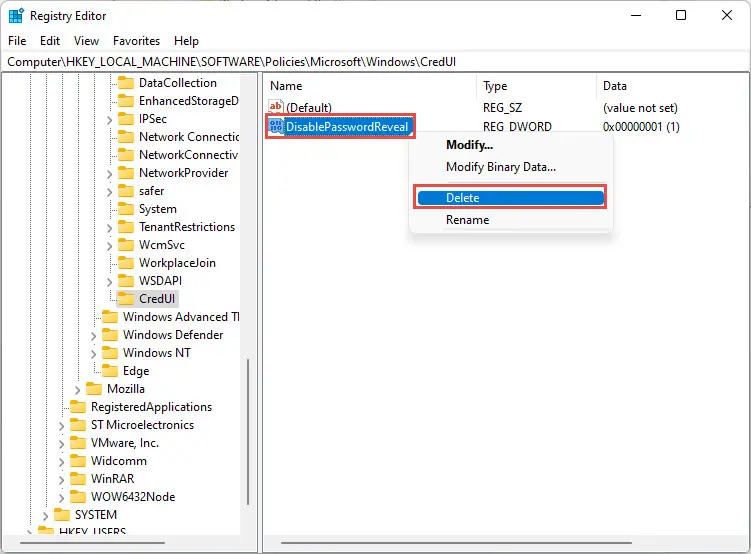Click the registry path address bar
The height and width of the screenshot is (554, 751).
[375, 62]
